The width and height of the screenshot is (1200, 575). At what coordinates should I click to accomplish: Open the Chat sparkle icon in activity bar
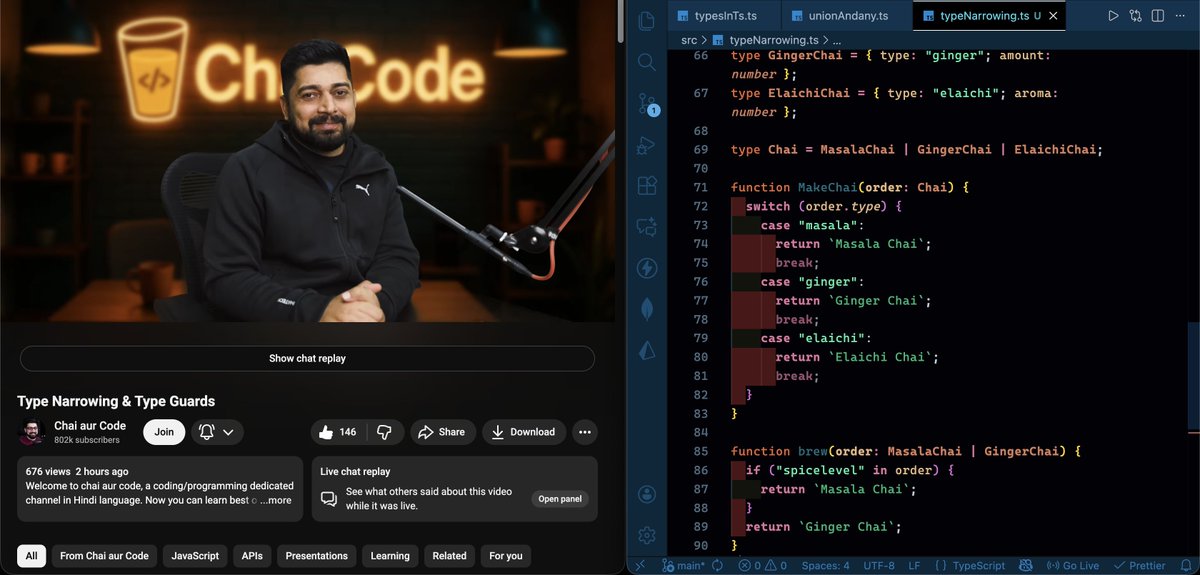(x=647, y=227)
